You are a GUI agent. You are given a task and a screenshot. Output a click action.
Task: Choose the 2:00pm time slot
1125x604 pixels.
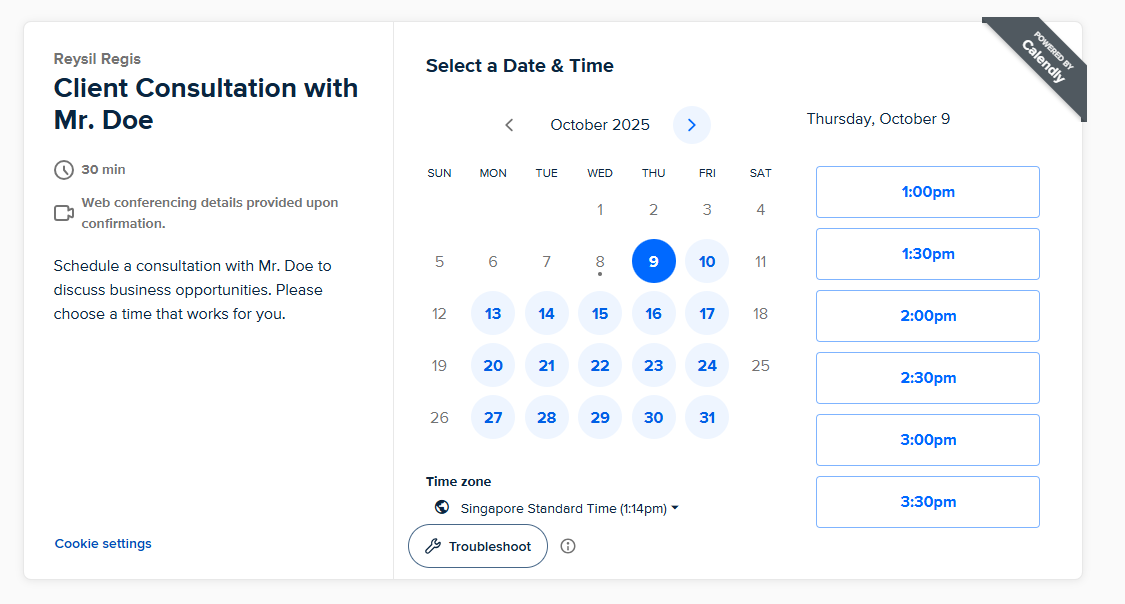pyautogui.click(x=927, y=316)
